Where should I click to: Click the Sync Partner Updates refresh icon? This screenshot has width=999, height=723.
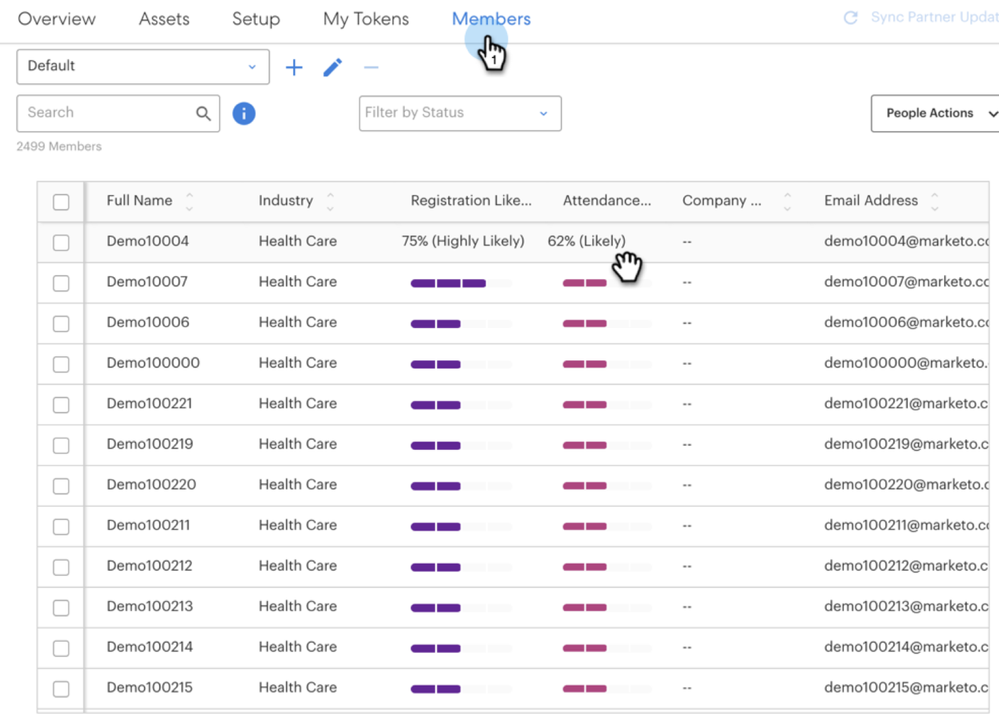[x=851, y=18]
